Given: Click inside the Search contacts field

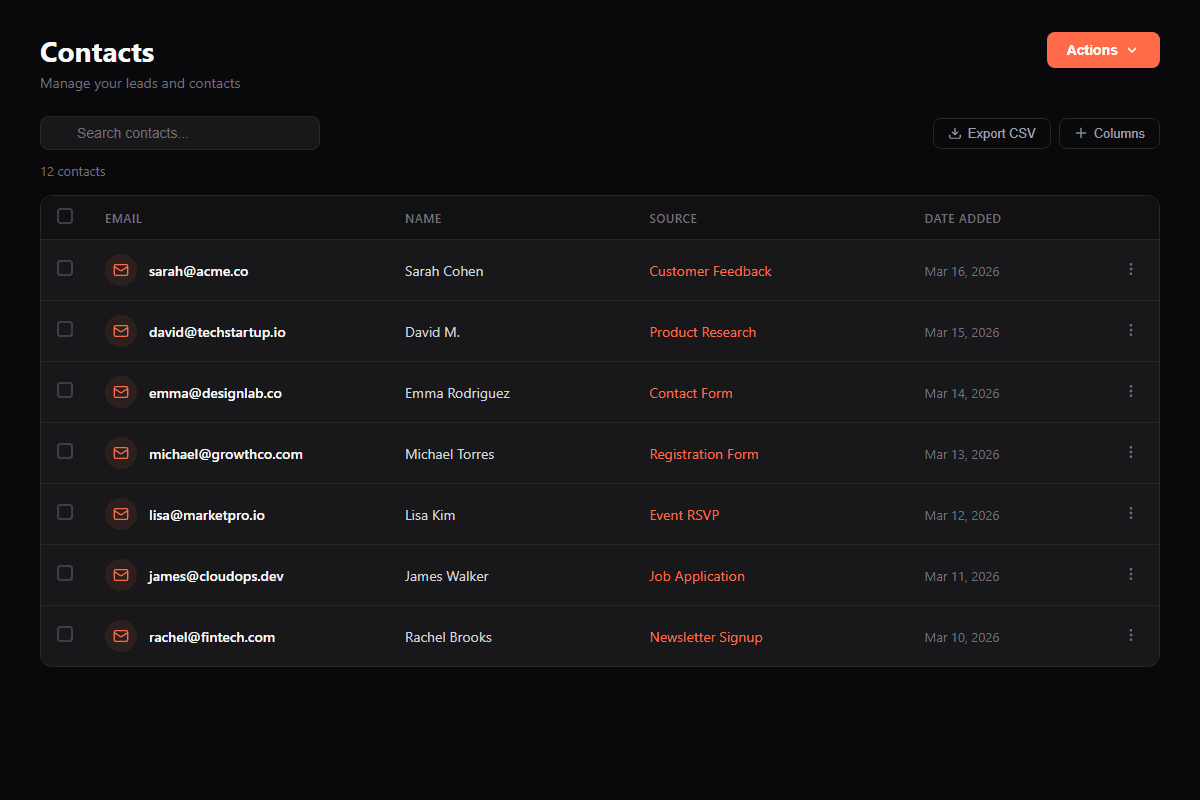Looking at the screenshot, I should coord(180,132).
